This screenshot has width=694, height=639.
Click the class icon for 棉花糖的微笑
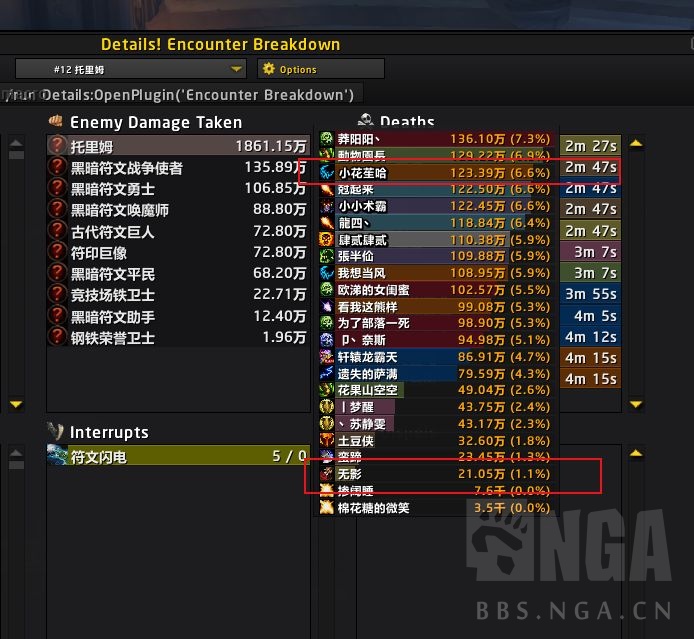[327, 507]
